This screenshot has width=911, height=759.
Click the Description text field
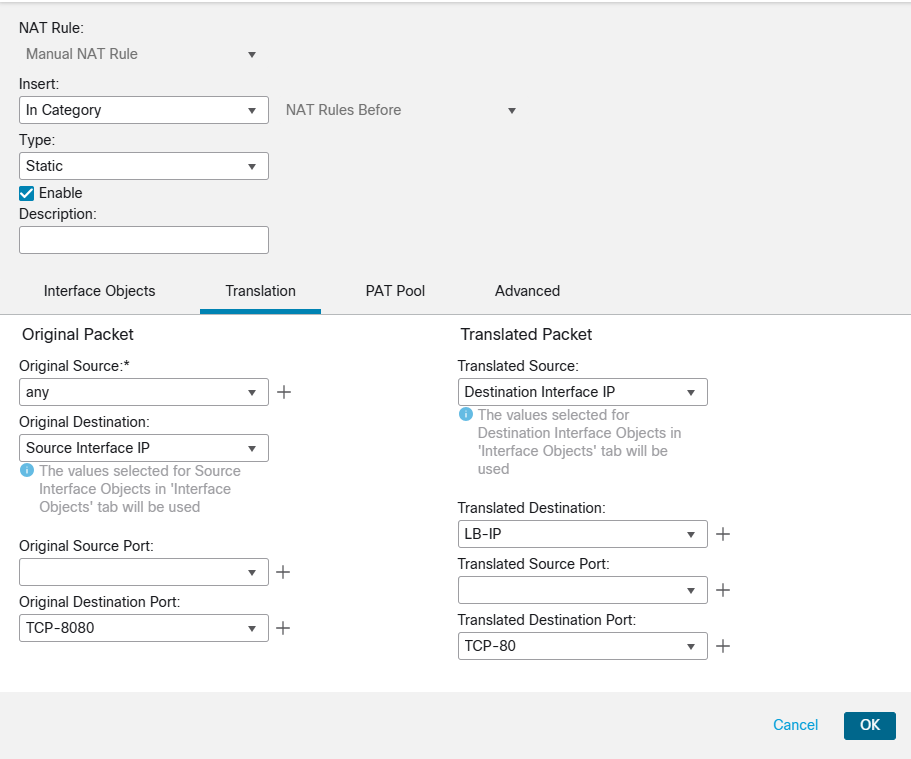(144, 240)
